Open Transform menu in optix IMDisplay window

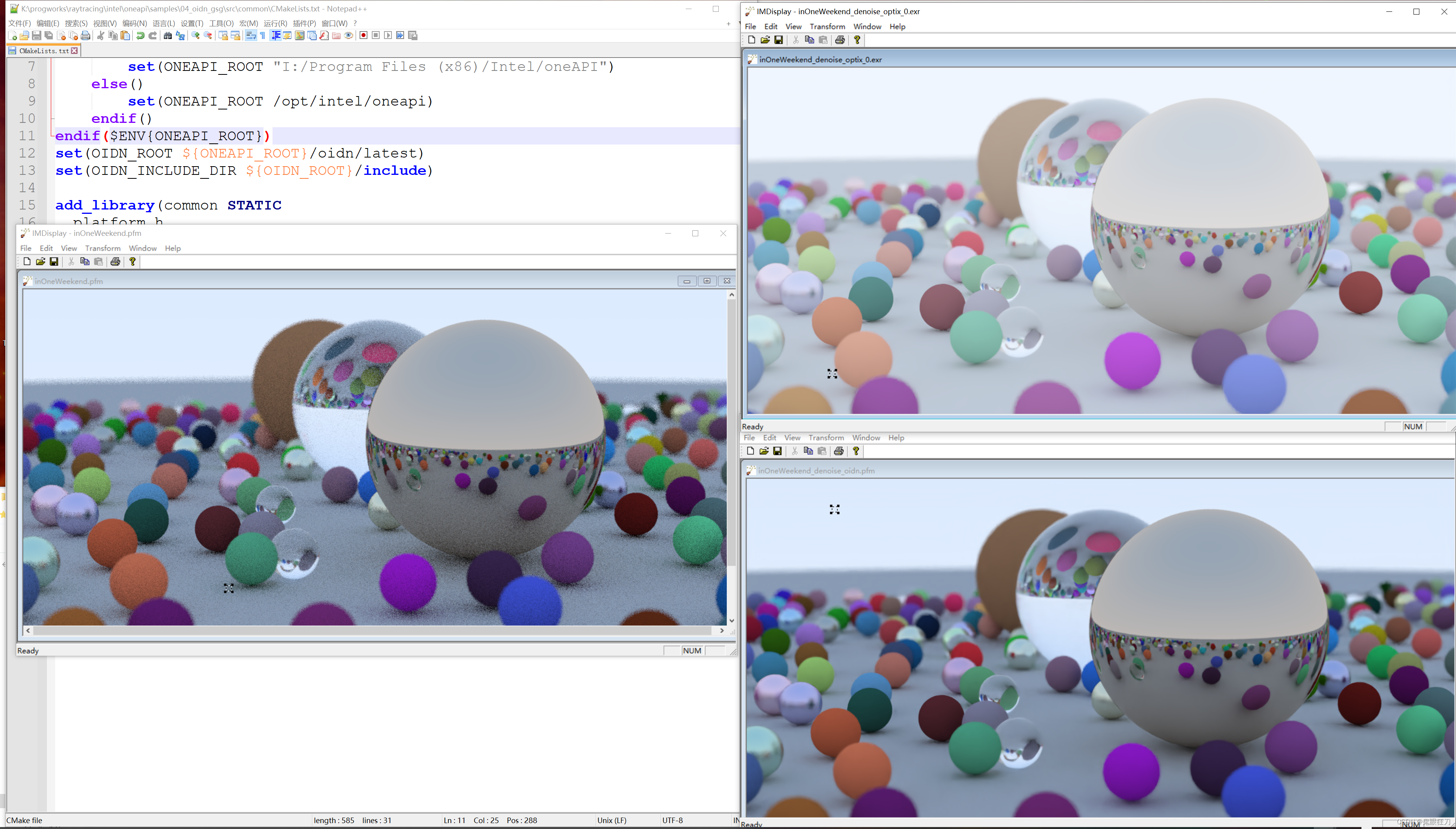click(x=827, y=26)
